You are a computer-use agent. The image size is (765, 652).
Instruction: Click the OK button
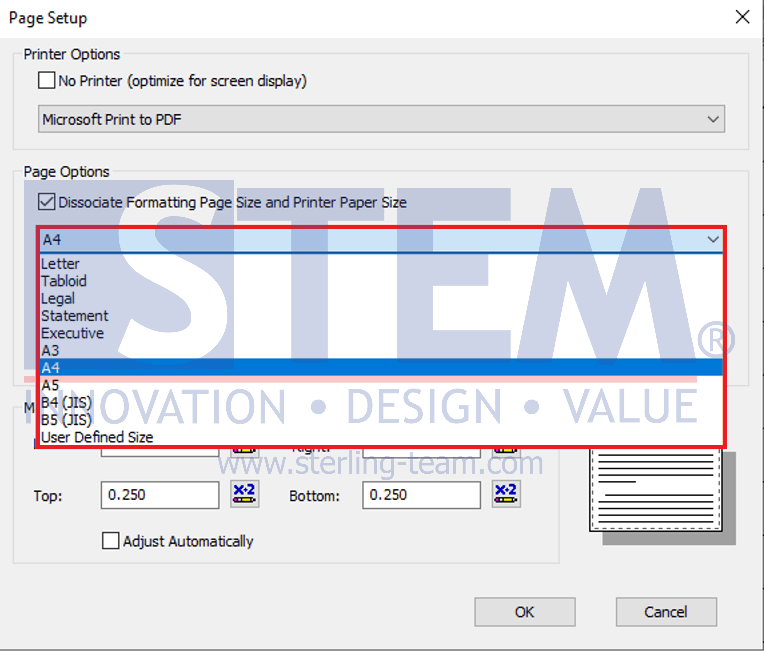click(x=524, y=612)
